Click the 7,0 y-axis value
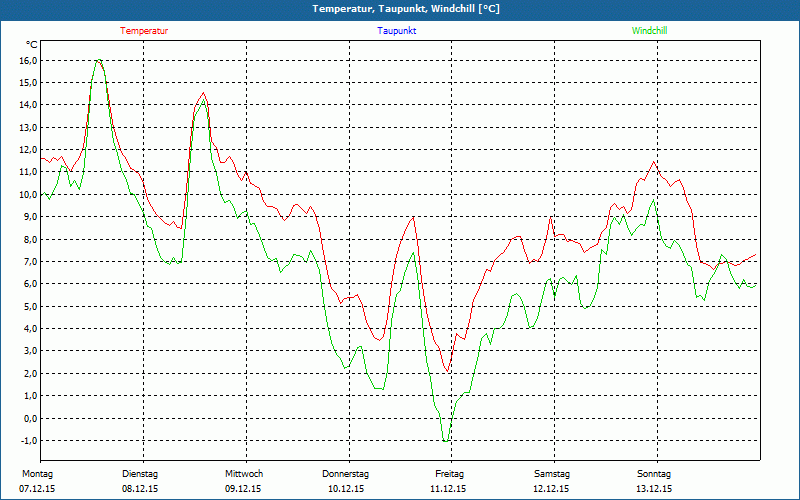The height and width of the screenshot is (500, 800). (x=30, y=262)
